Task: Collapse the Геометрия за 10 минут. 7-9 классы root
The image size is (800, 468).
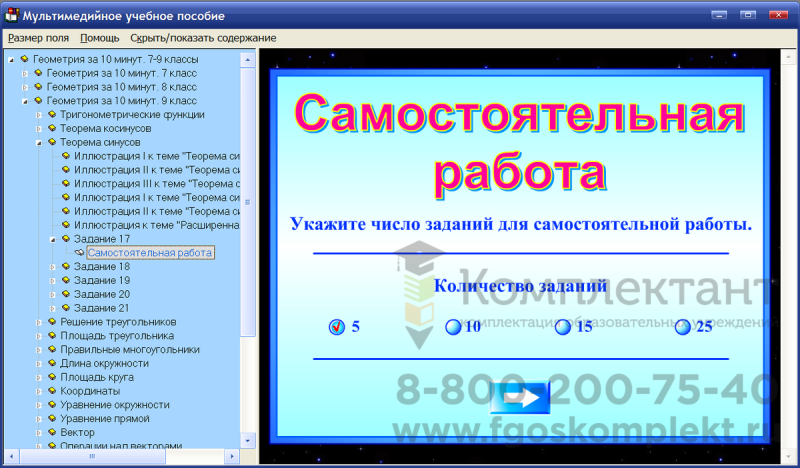Action: coord(11,60)
